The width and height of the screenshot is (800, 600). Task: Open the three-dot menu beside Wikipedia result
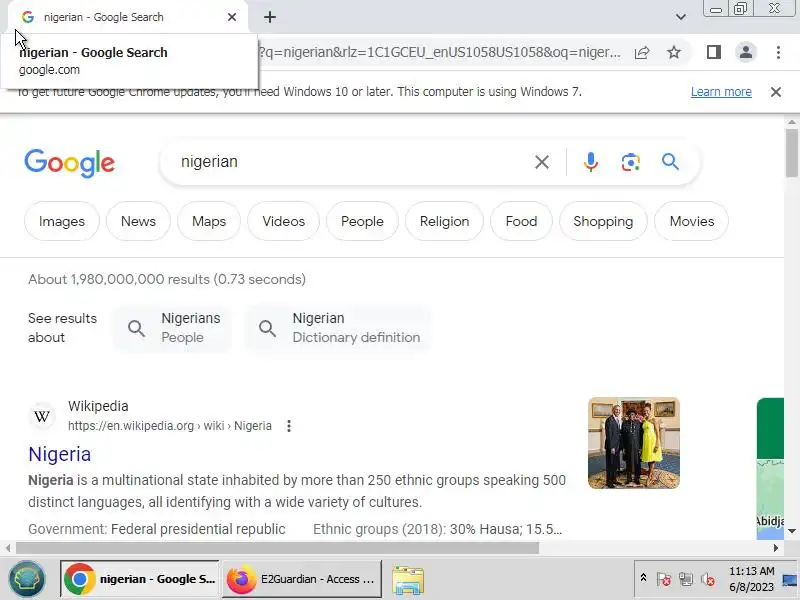click(x=289, y=426)
